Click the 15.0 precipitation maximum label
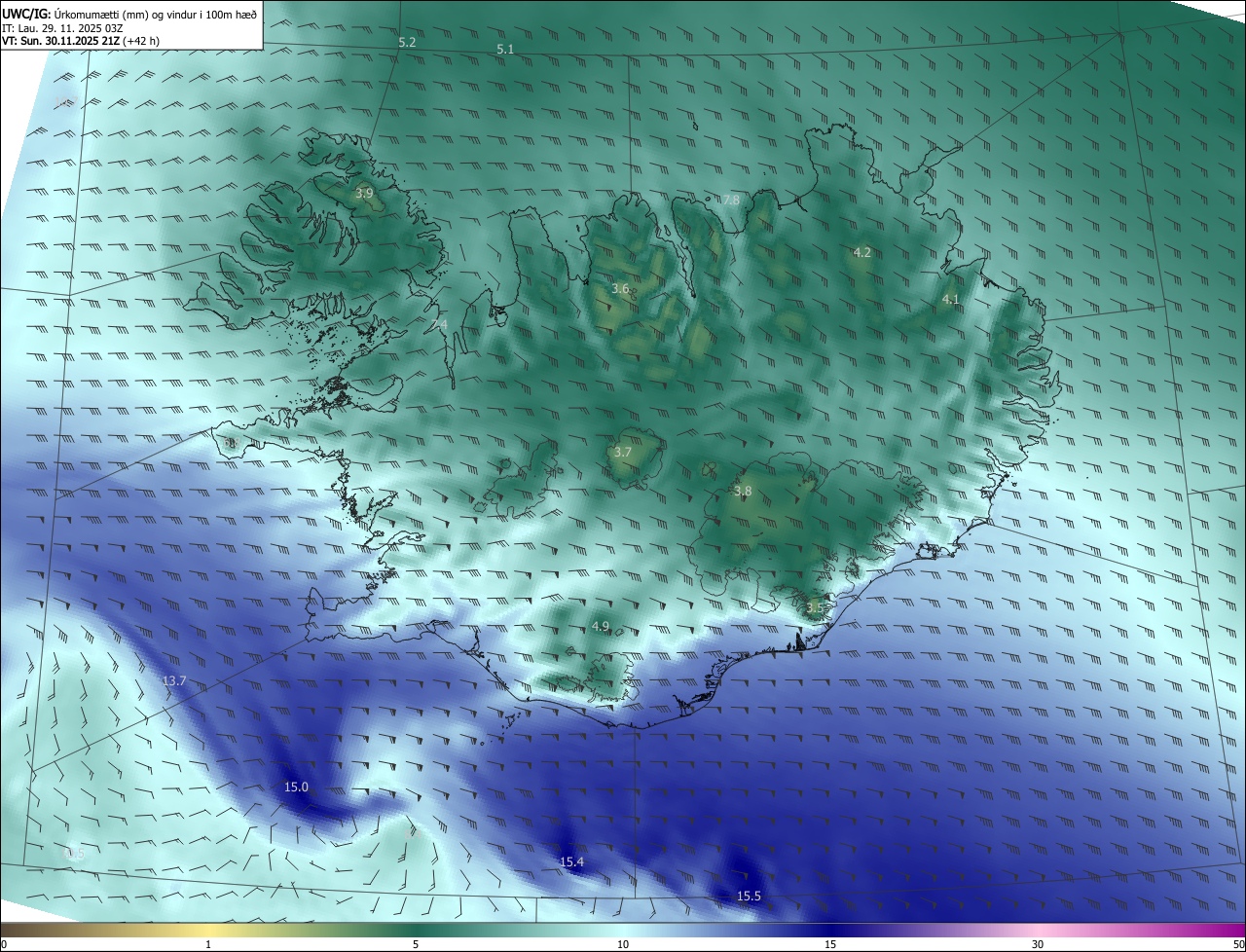Screen dimensions: 1246x952 [296, 787]
